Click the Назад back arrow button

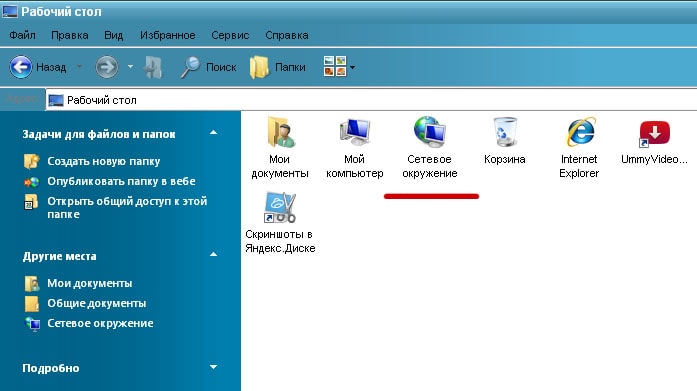pyautogui.click(x=20, y=67)
